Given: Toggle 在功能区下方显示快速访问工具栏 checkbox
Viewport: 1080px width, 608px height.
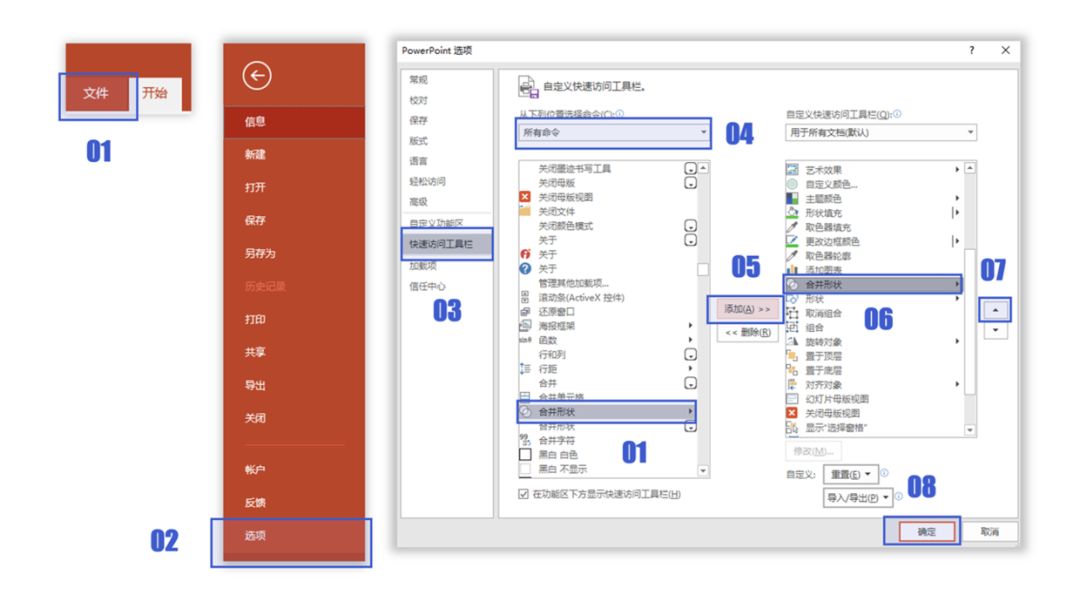Looking at the screenshot, I should (523, 494).
